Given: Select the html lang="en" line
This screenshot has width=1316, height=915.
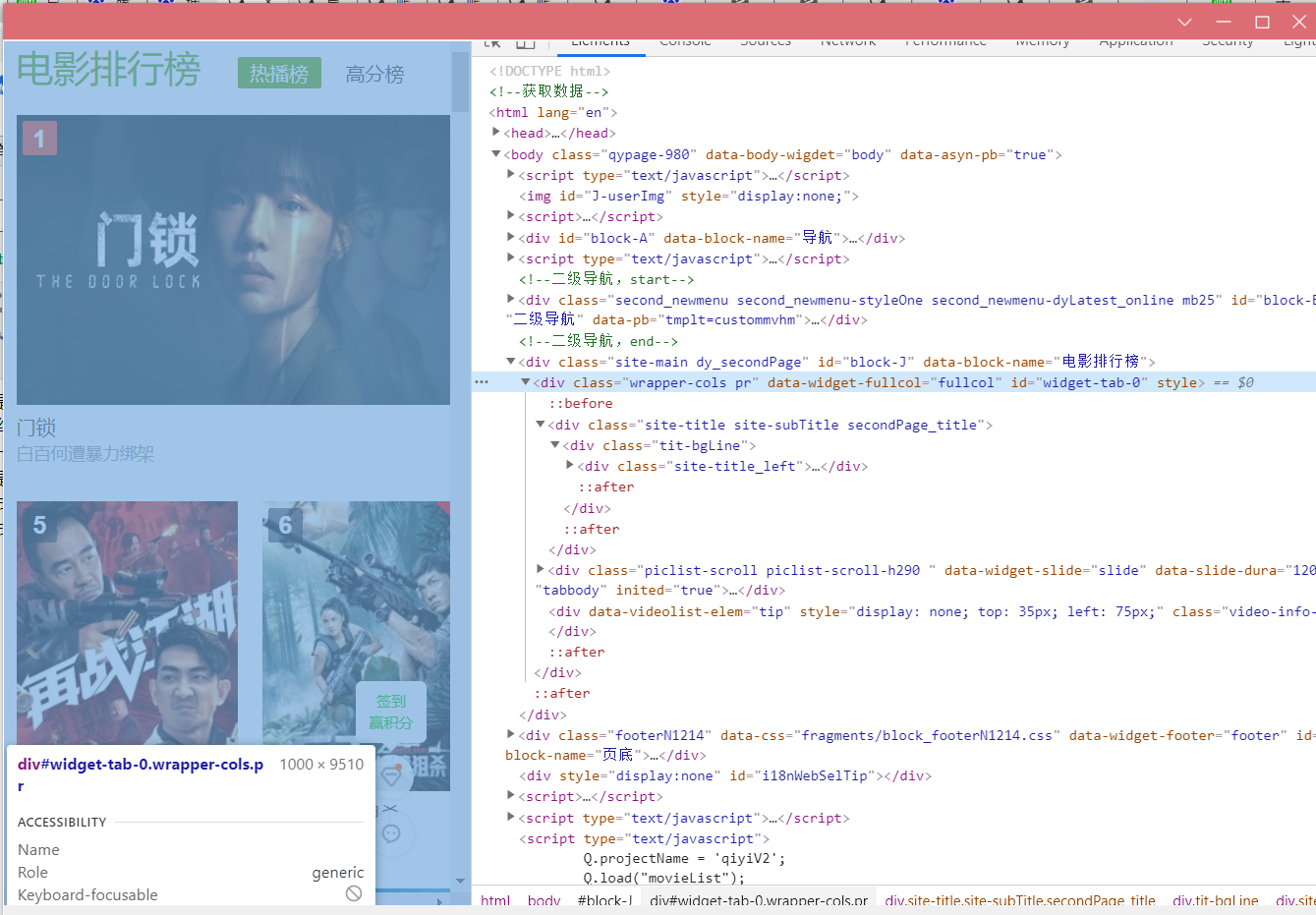Looking at the screenshot, I should [x=553, y=112].
